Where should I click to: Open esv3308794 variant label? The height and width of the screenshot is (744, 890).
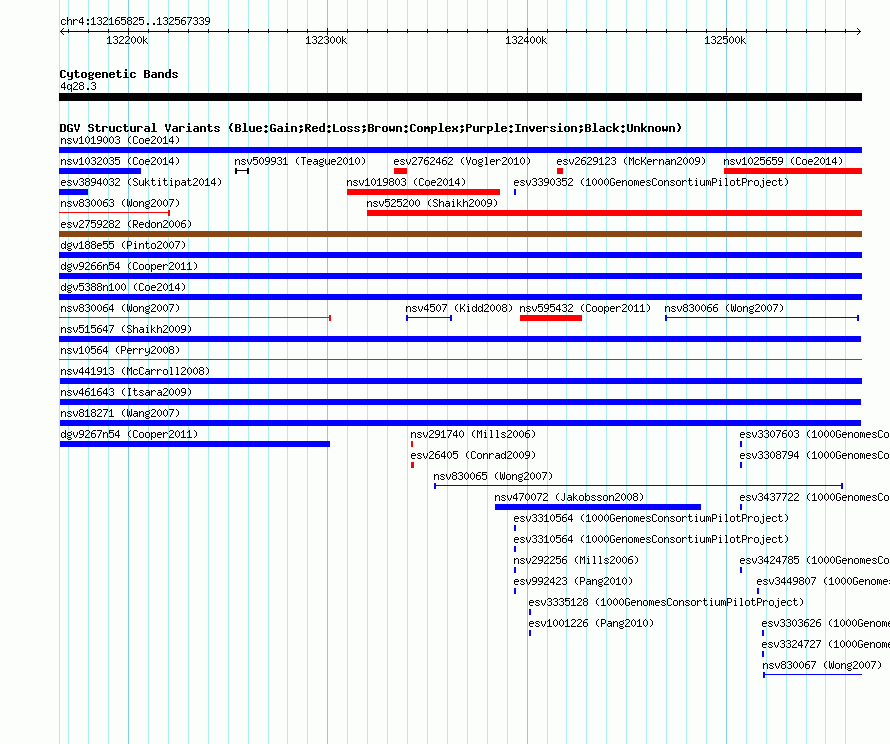coord(814,455)
